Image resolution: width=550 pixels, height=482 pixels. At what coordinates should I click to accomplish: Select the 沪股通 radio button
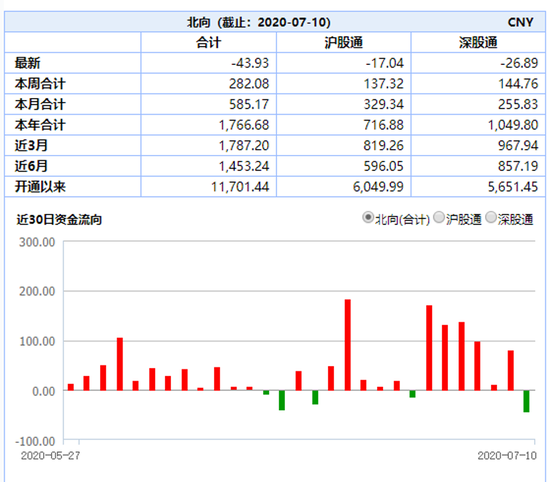pyautogui.click(x=438, y=218)
